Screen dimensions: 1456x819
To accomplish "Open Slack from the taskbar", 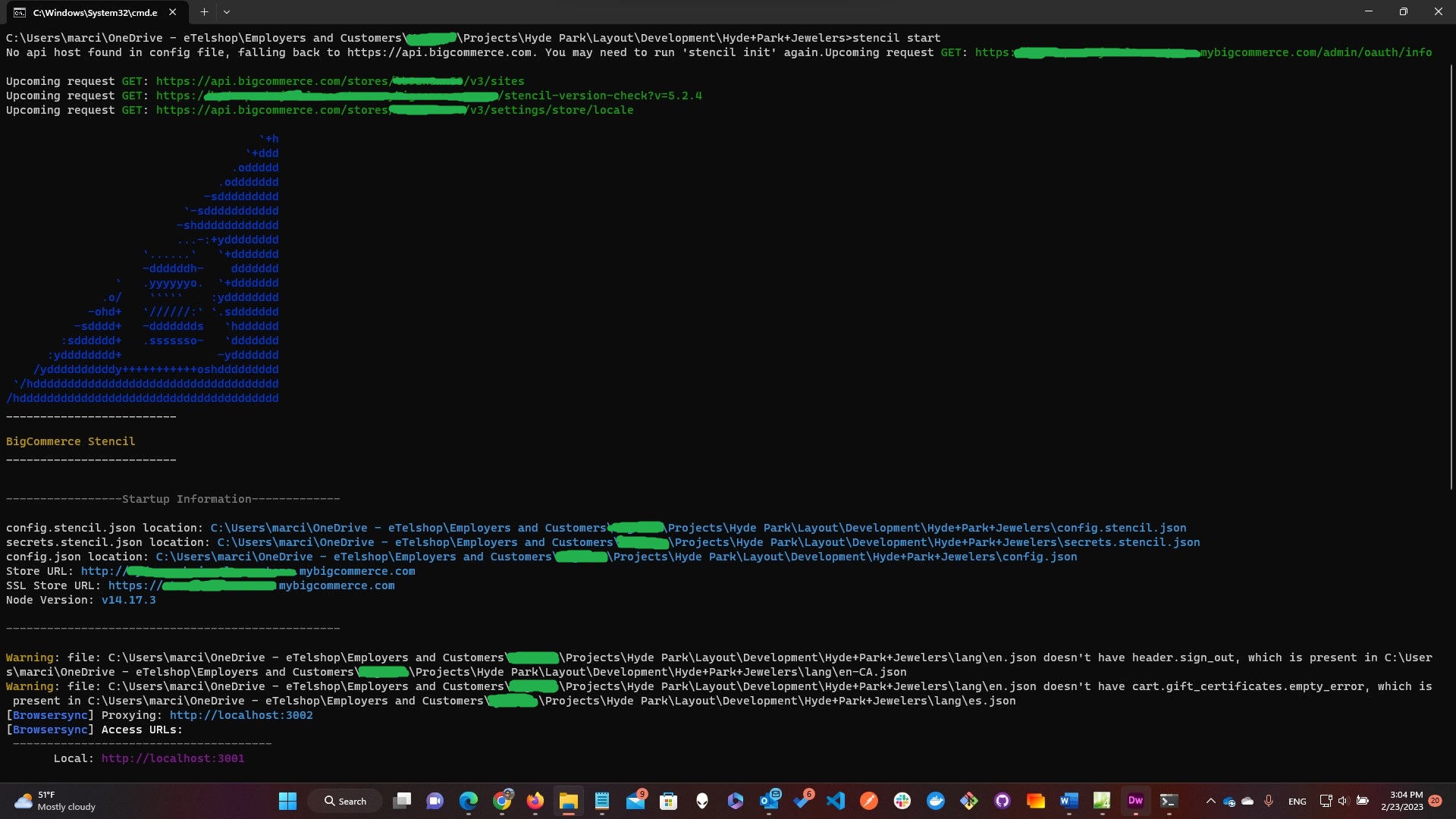I will [902, 801].
